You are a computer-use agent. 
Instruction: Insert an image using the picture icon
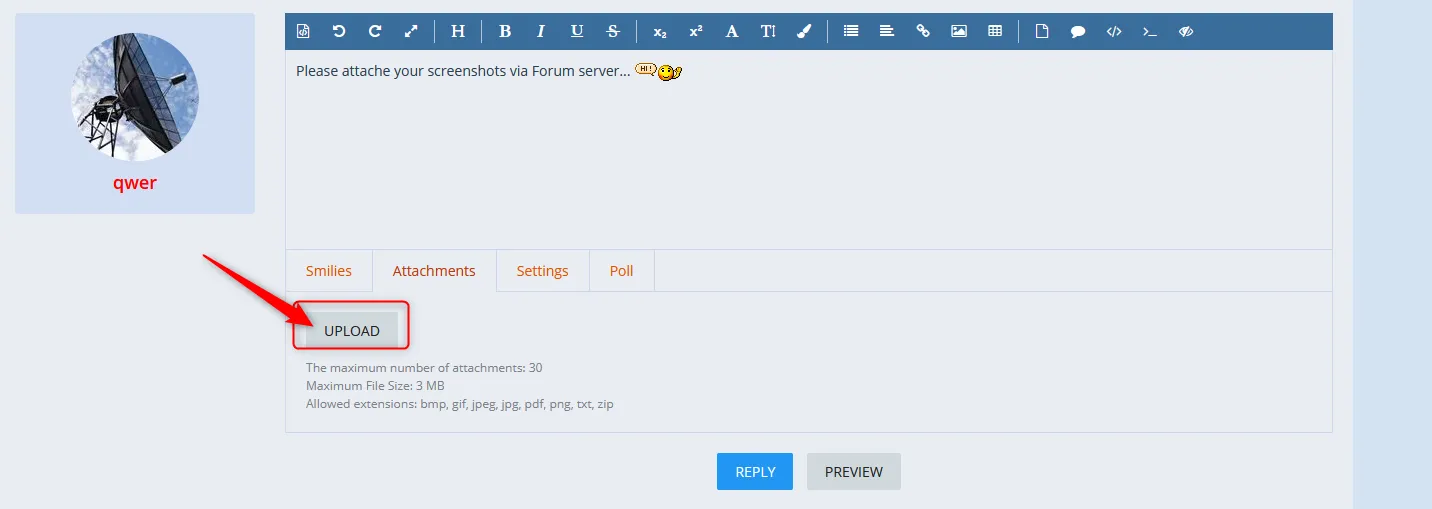click(959, 31)
